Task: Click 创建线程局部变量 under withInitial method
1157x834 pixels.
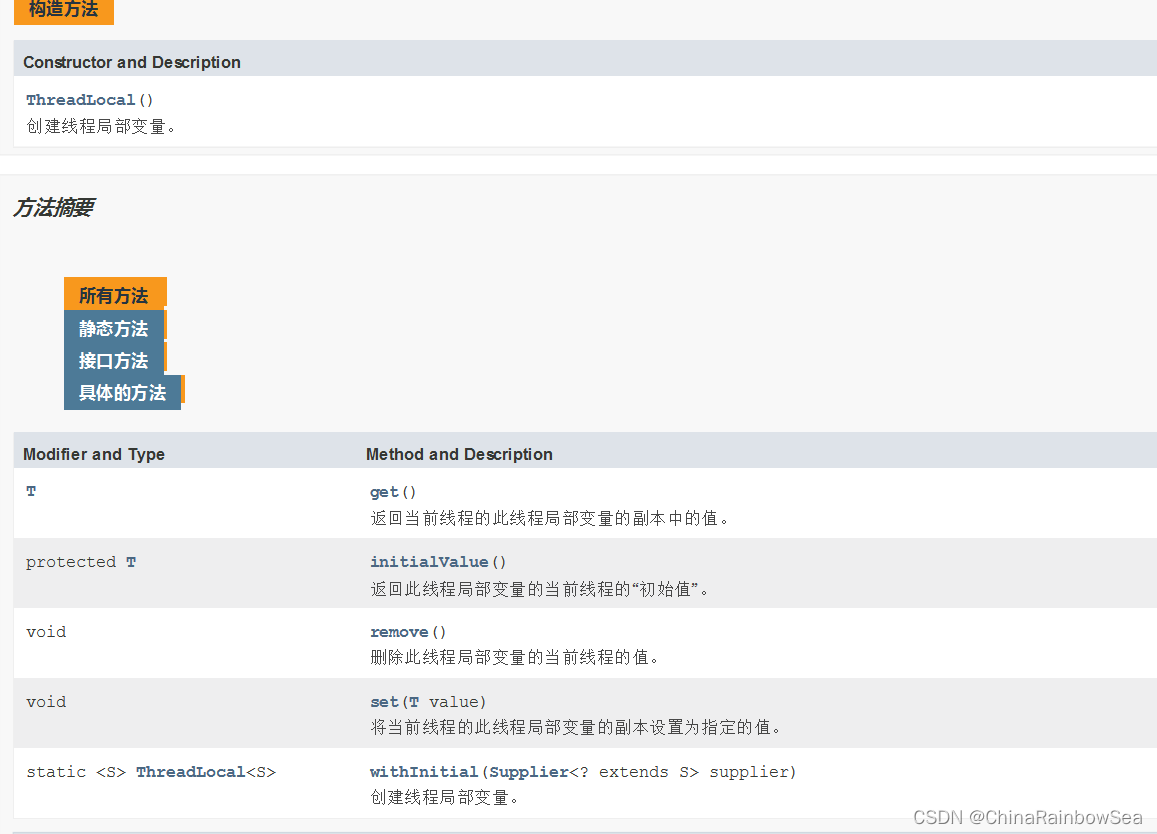Action: click(x=444, y=797)
